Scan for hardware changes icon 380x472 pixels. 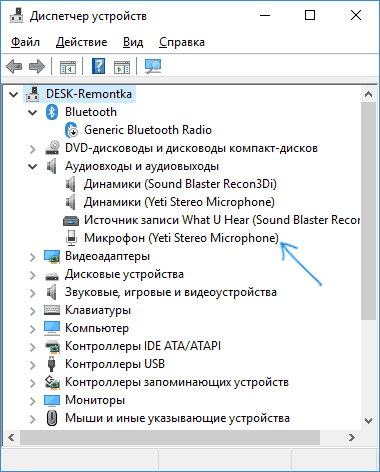coord(153,66)
